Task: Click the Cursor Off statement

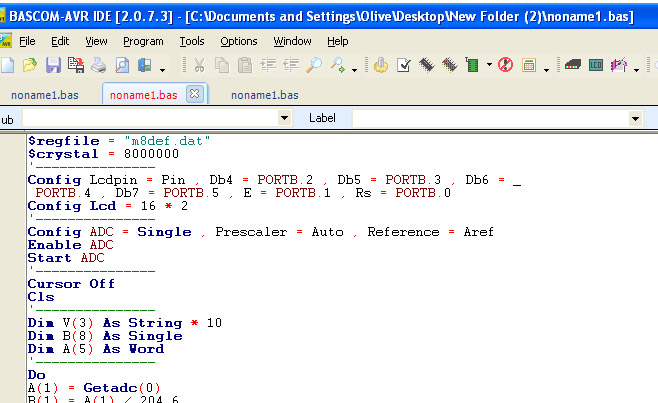Action: [71, 284]
